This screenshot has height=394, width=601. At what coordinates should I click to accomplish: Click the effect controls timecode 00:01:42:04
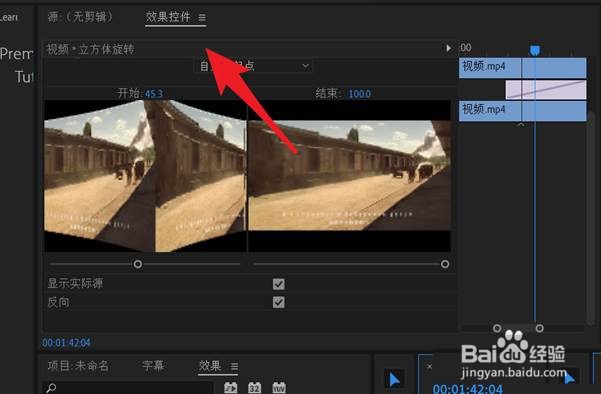[66, 343]
